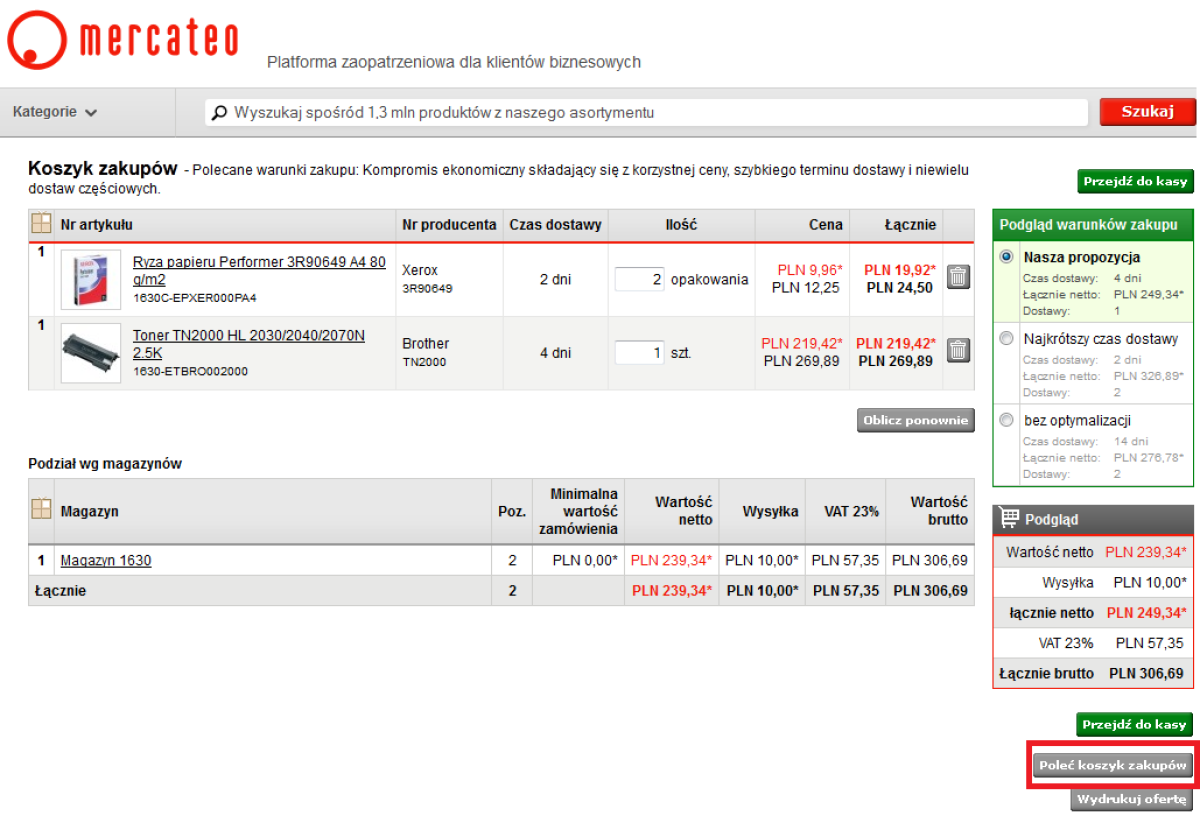Choose the bez optymalizacji option
Image resolution: width=1200 pixels, height=830 pixels.
coord(1006,420)
